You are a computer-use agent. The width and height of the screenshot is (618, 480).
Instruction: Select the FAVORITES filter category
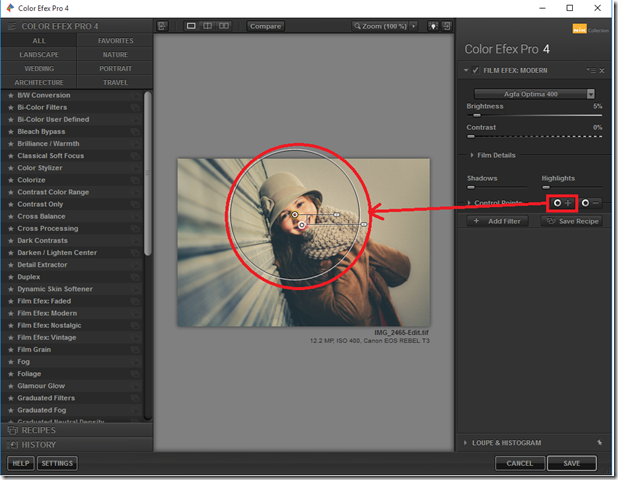(115, 41)
